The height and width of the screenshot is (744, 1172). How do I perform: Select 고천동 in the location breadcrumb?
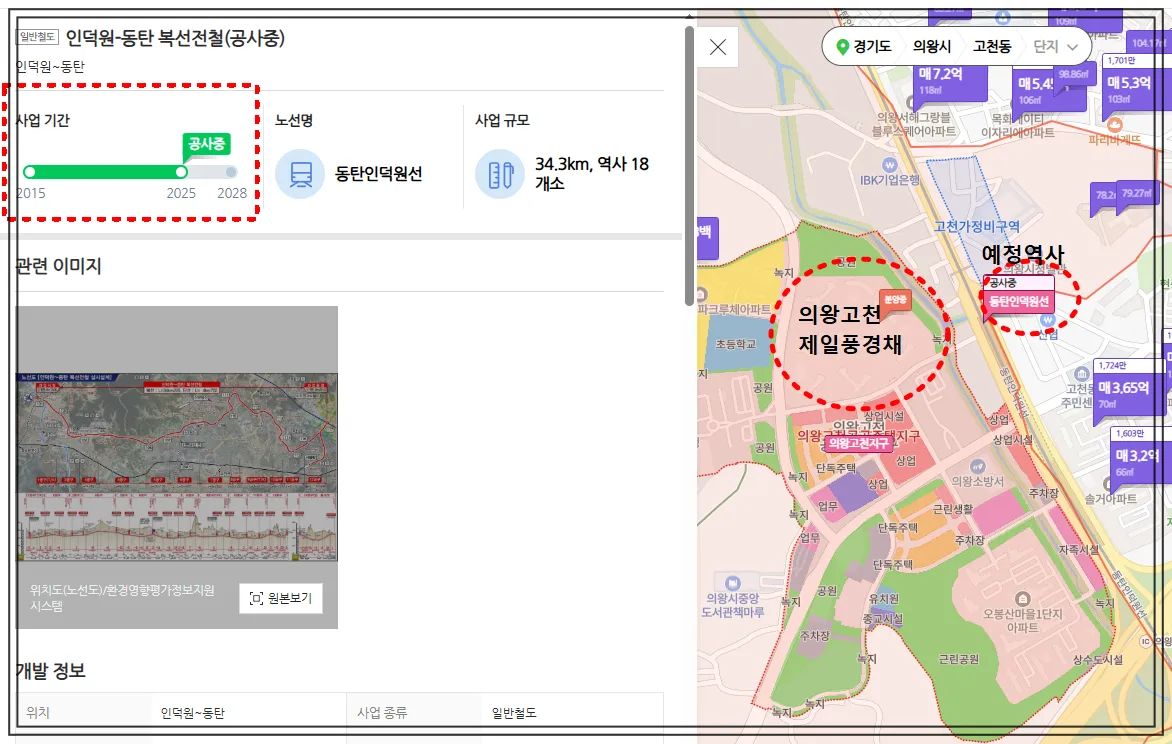click(994, 46)
